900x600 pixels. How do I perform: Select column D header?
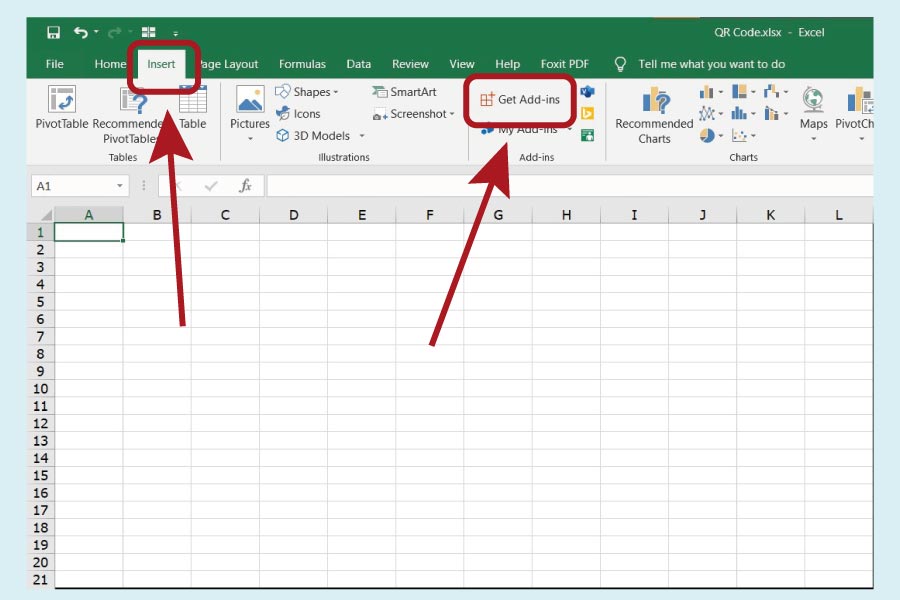pyautogui.click(x=293, y=215)
